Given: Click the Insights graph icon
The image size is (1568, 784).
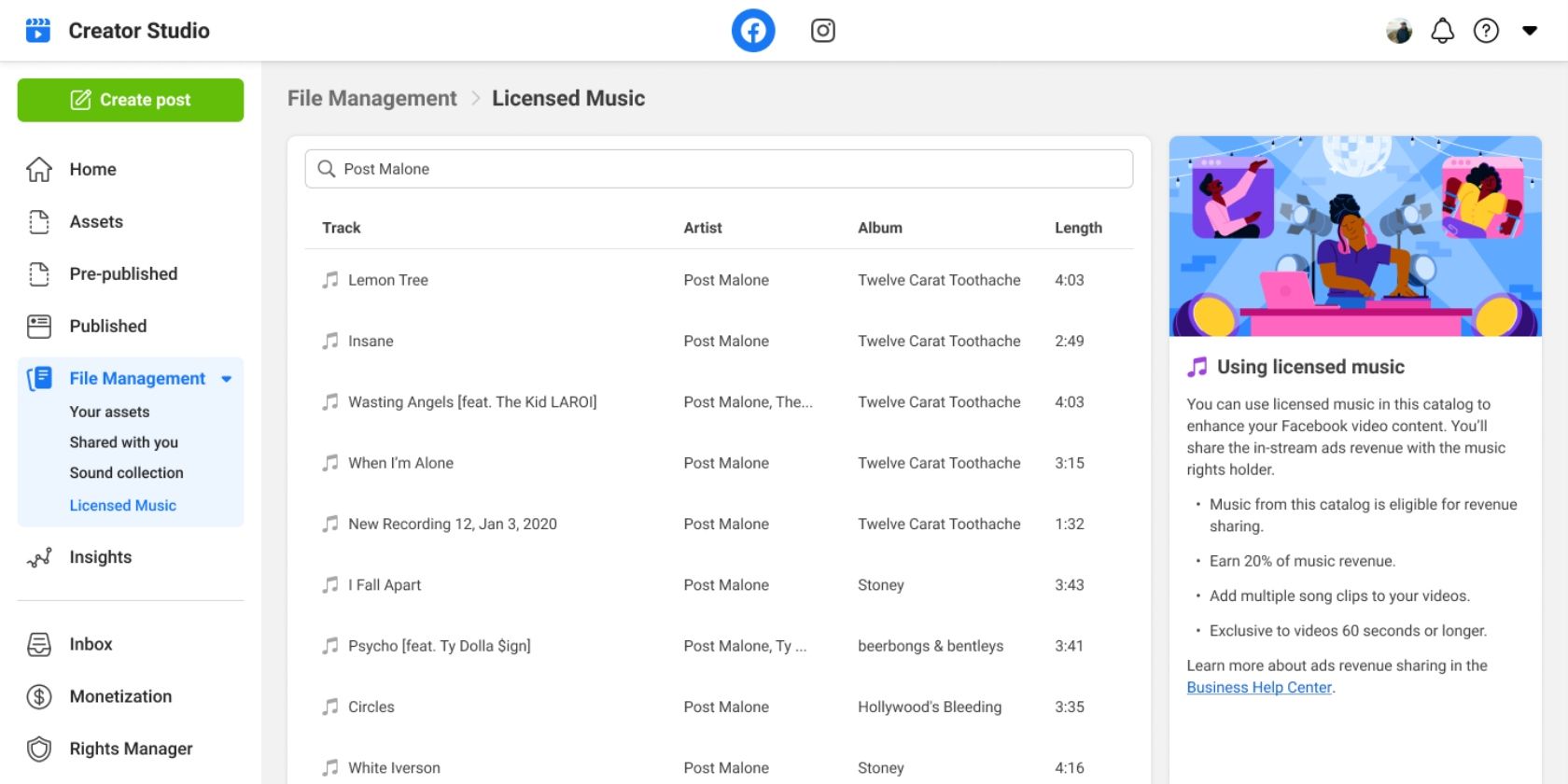Looking at the screenshot, I should 39,557.
